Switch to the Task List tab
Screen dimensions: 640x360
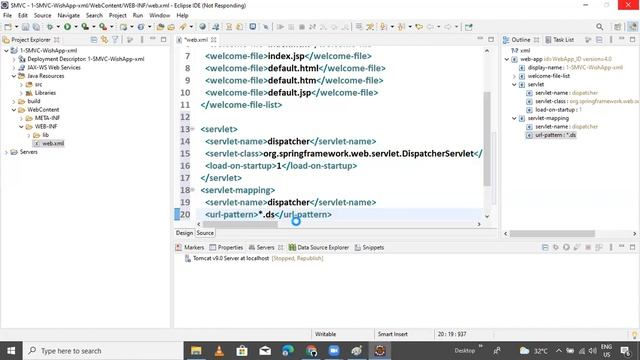560,40
